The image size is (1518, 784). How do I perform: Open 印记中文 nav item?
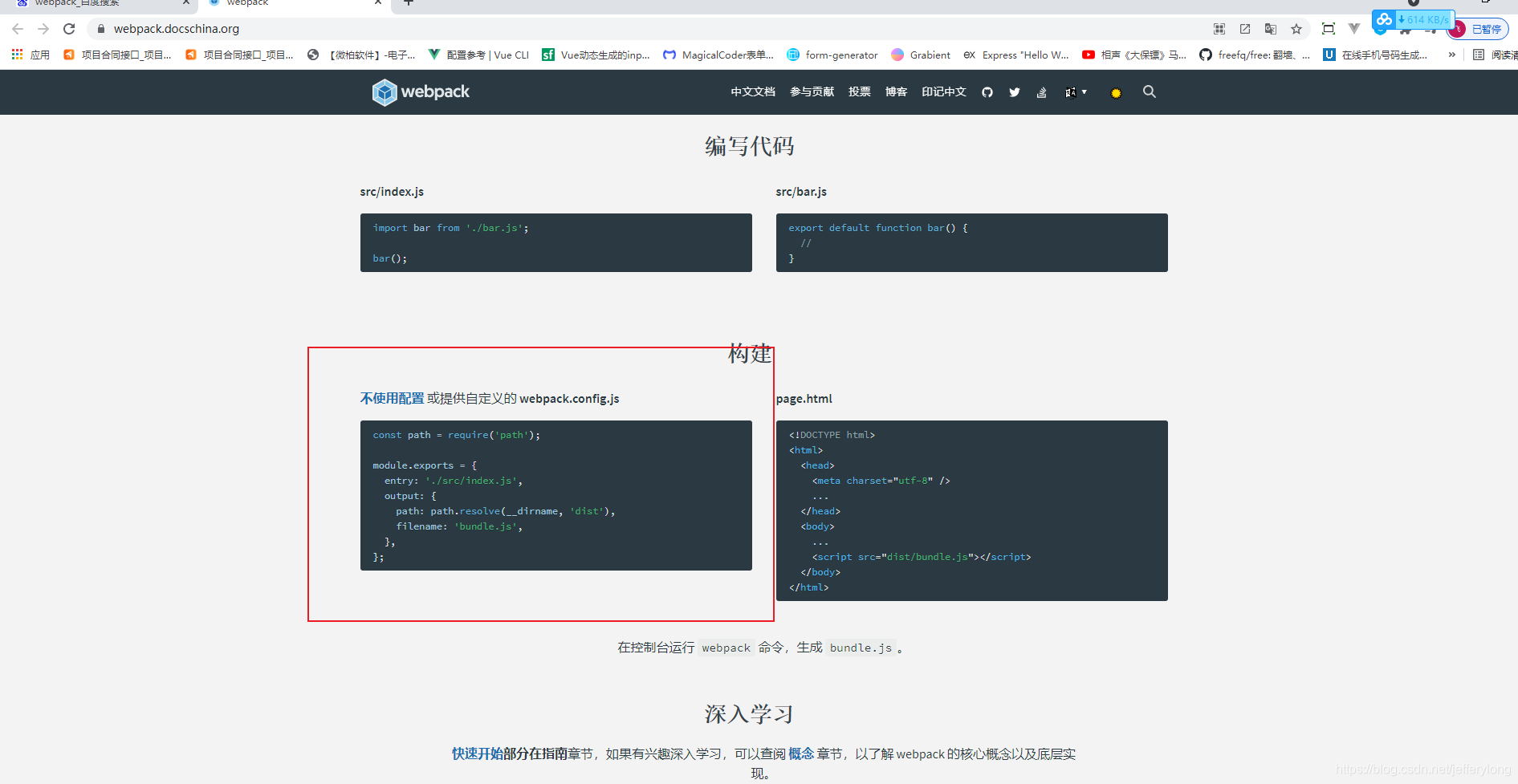(x=944, y=91)
